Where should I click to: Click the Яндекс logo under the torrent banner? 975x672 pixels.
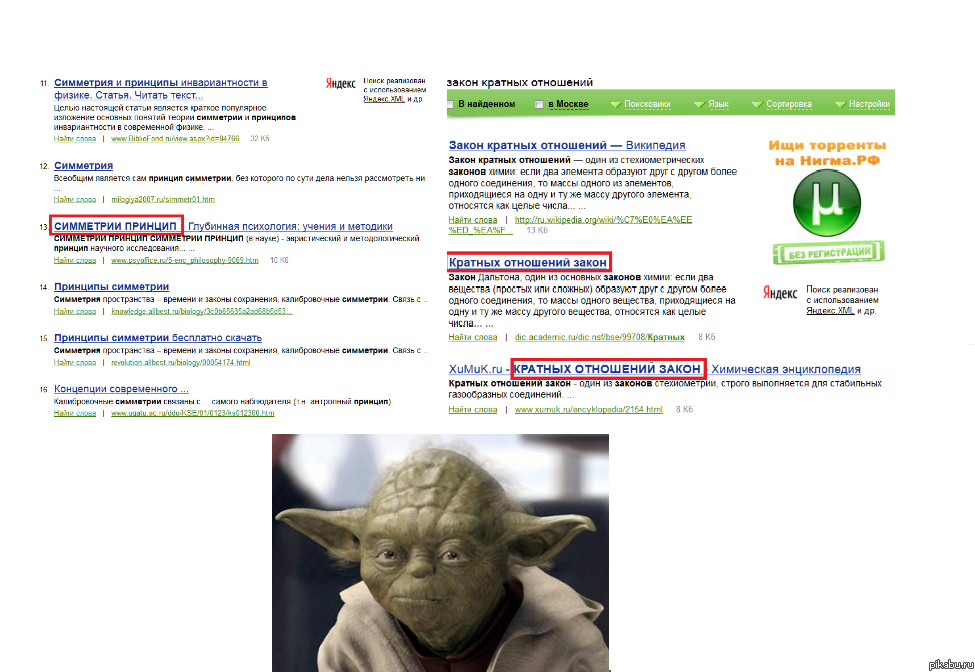[x=780, y=293]
